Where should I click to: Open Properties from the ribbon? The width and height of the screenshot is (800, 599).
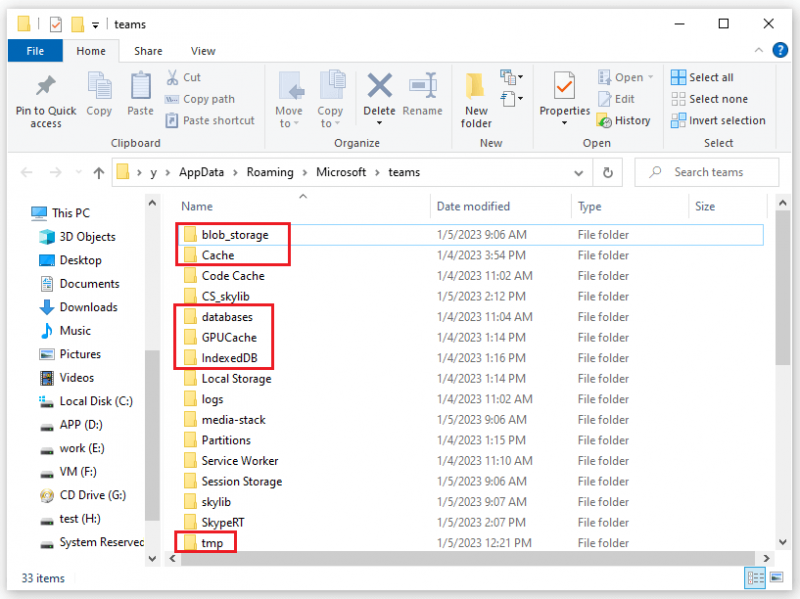[x=564, y=99]
